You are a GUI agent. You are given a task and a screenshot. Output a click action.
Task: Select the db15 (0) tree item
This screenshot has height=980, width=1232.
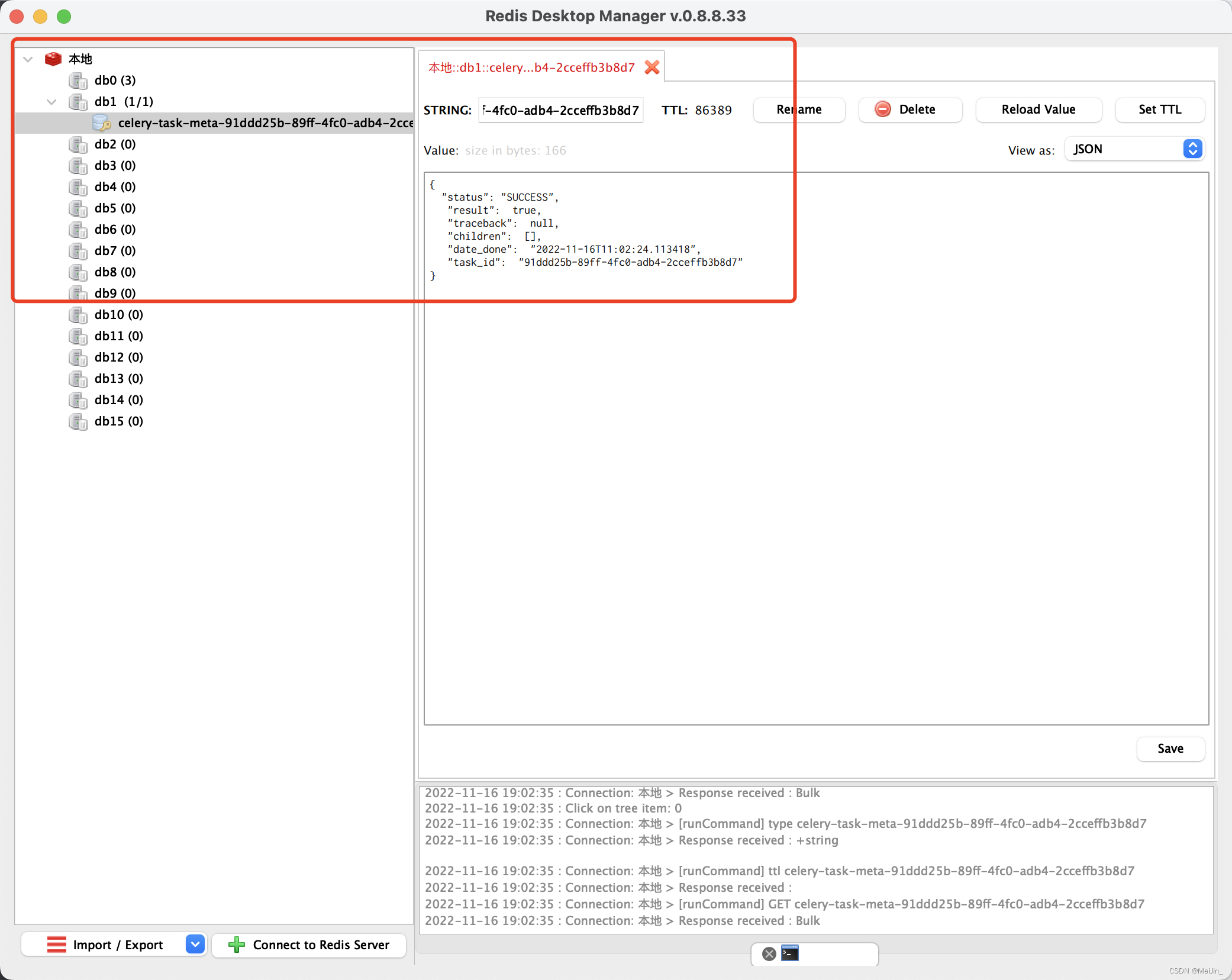118,421
